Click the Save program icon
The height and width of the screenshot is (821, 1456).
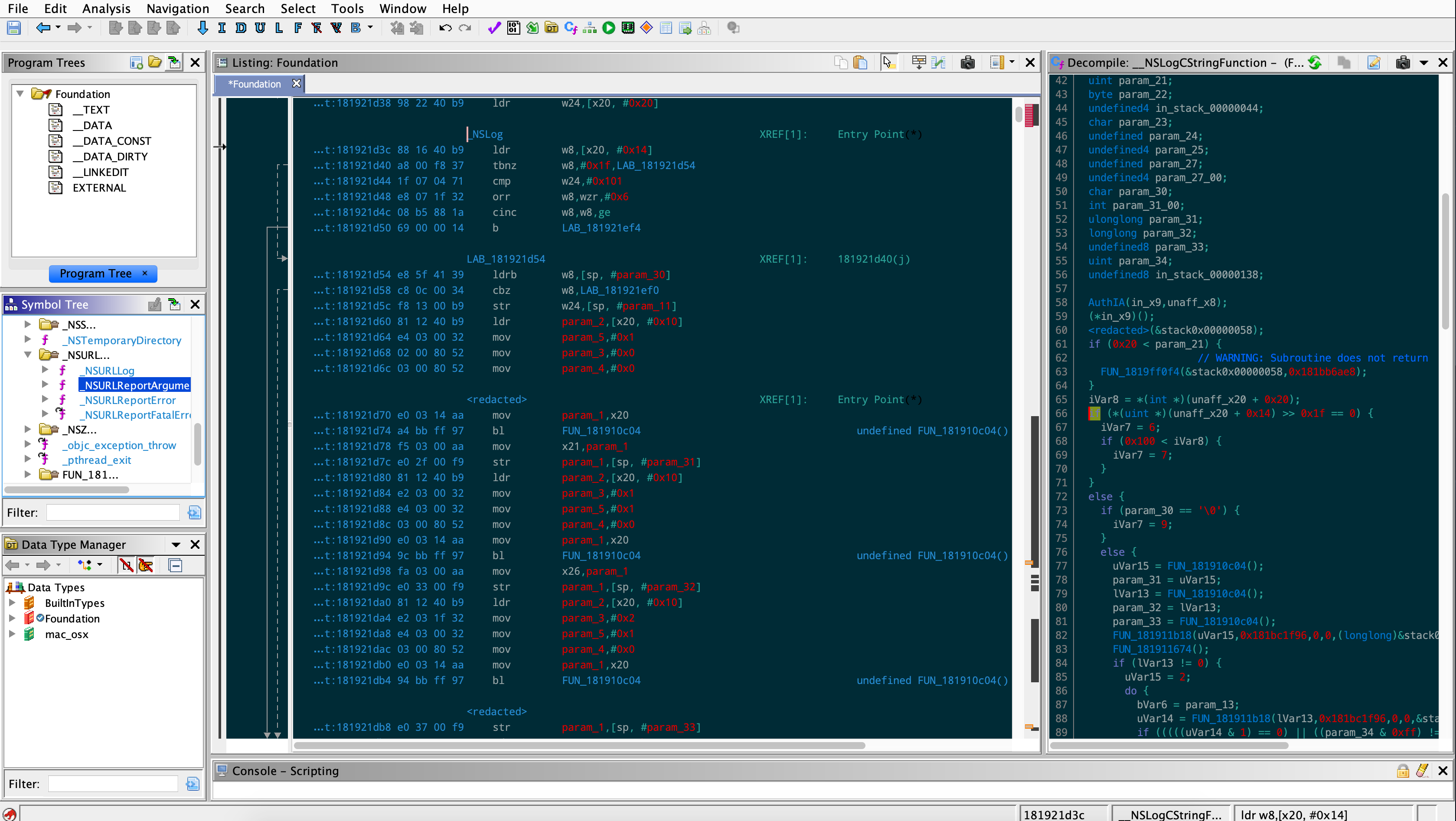click(14, 28)
